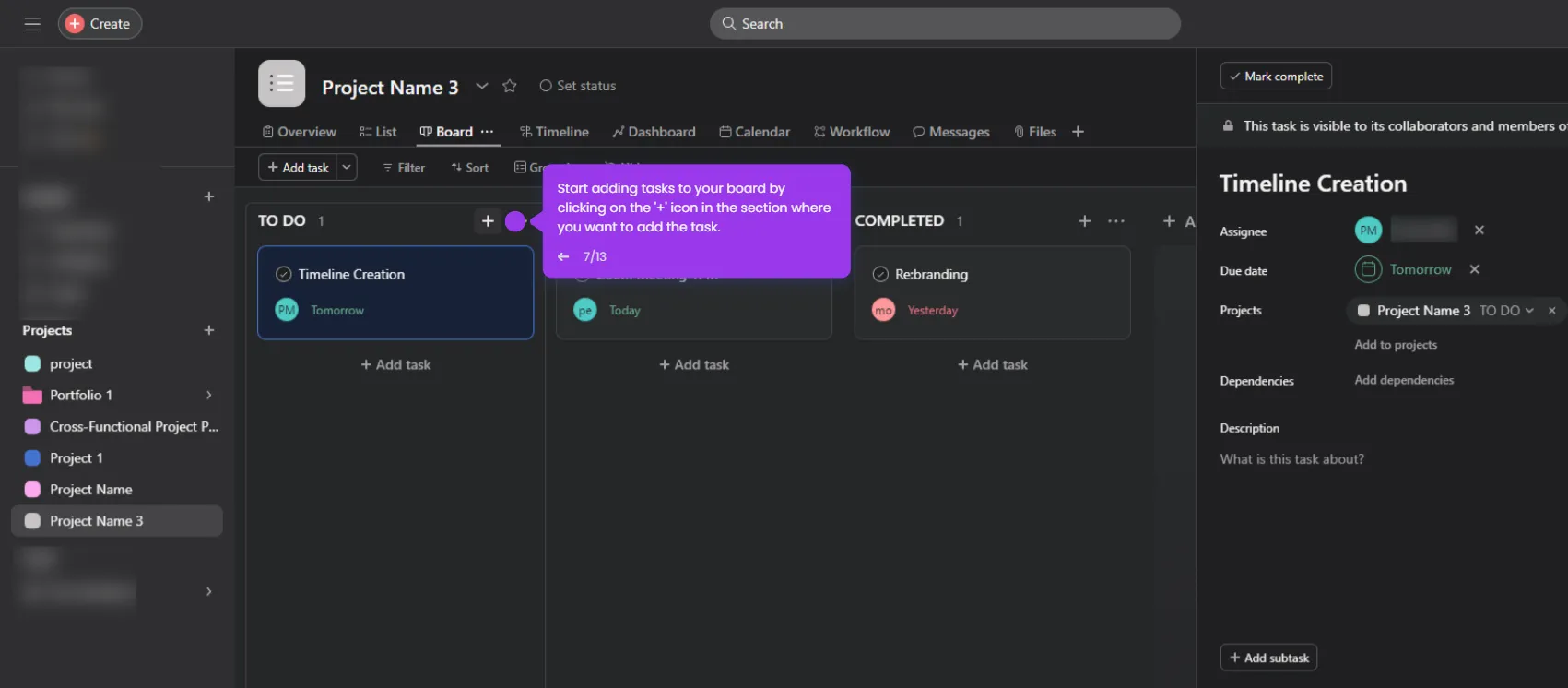Open the TO DO section dropdown
The height and width of the screenshot is (688, 1568).
coord(1506,311)
